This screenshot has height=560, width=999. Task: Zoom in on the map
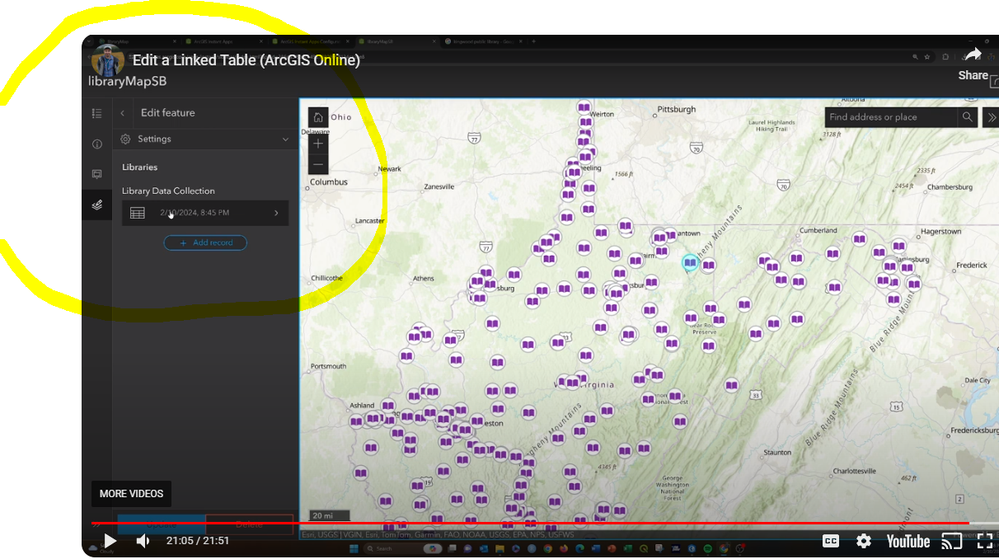(x=318, y=144)
